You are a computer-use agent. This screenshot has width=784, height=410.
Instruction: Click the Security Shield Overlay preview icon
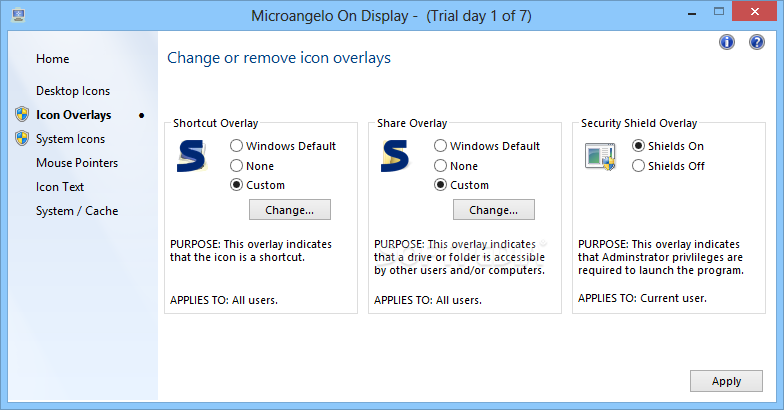click(600, 156)
